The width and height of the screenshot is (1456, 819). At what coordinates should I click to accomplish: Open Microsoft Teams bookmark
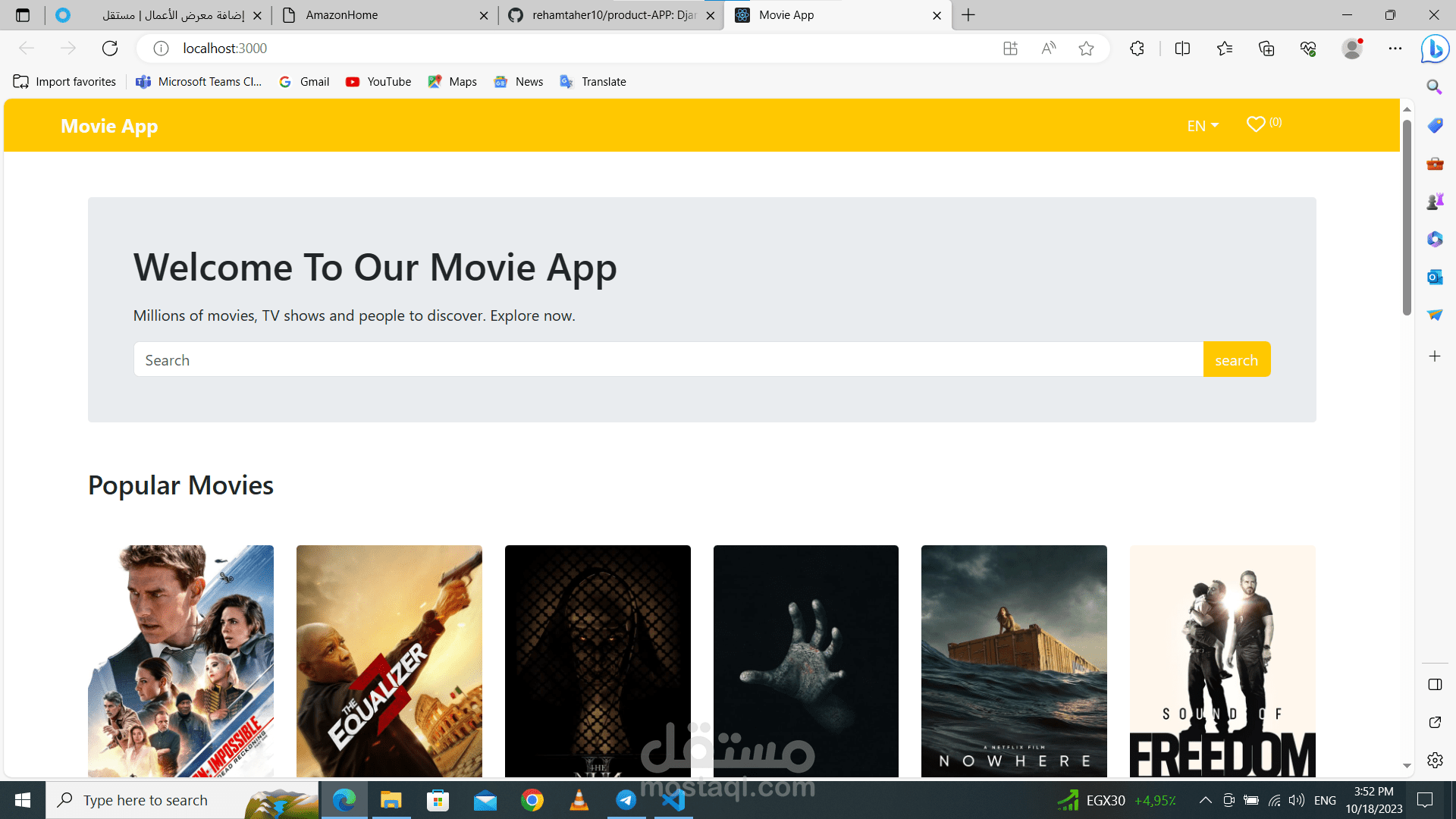pyautogui.click(x=199, y=82)
